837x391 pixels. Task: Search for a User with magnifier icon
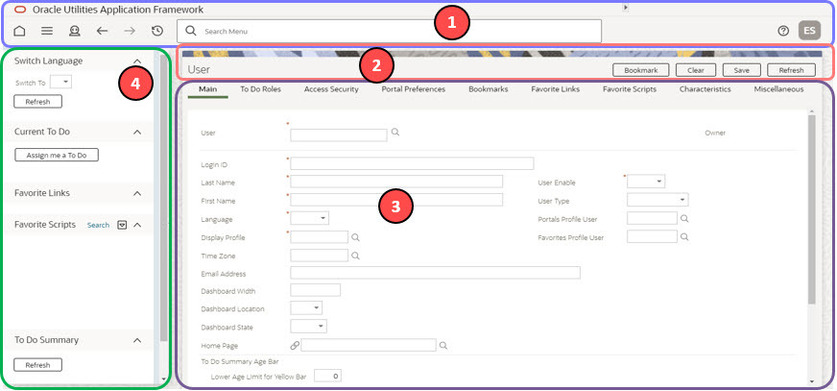(395, 131)
